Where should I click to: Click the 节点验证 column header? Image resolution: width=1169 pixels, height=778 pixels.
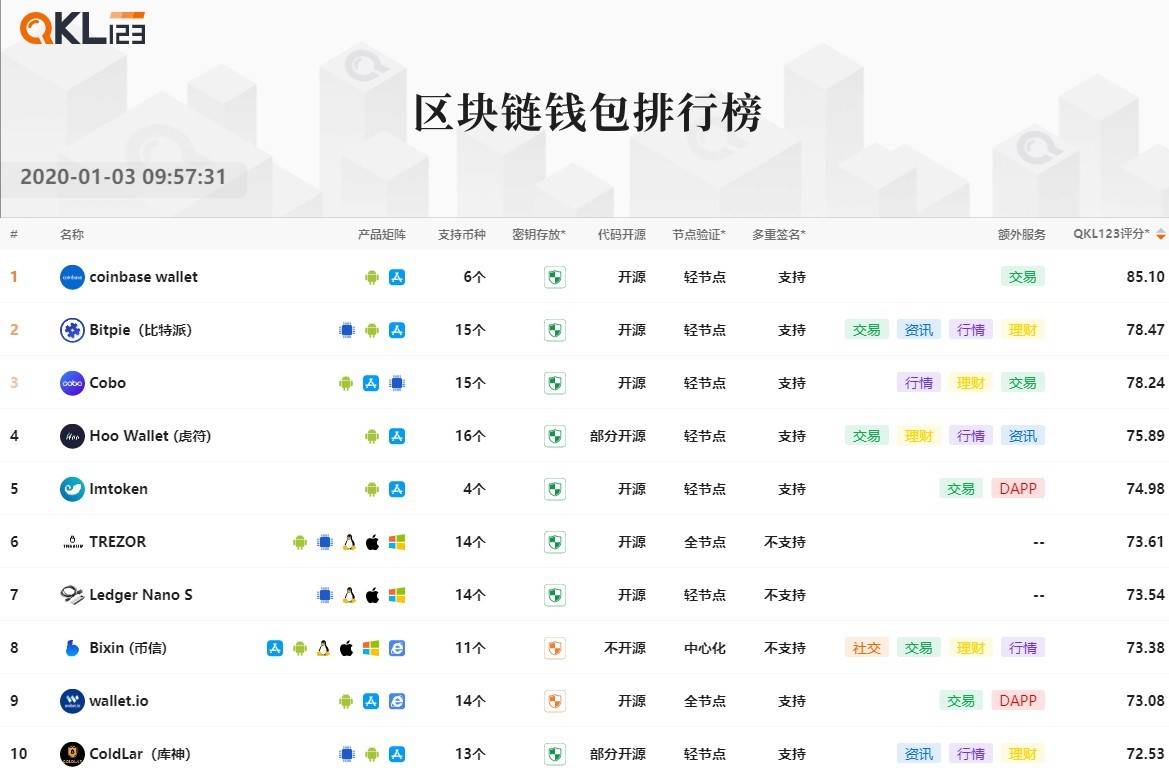pyautogui.click(x=699, y=234)
